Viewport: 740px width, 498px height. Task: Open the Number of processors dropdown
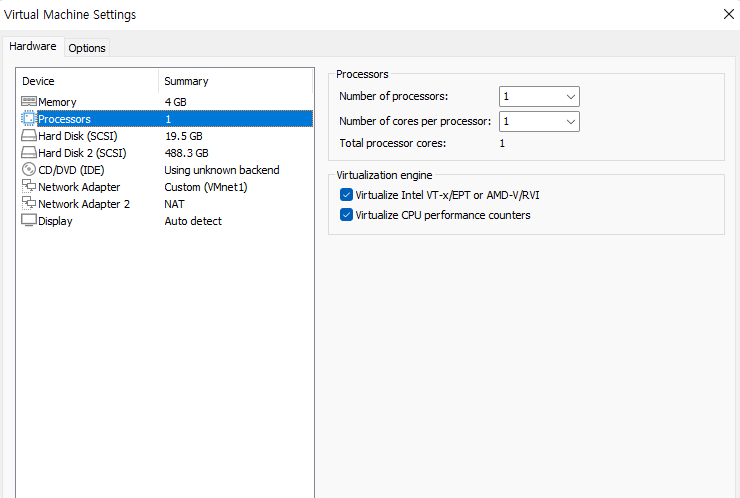(539, 97)
